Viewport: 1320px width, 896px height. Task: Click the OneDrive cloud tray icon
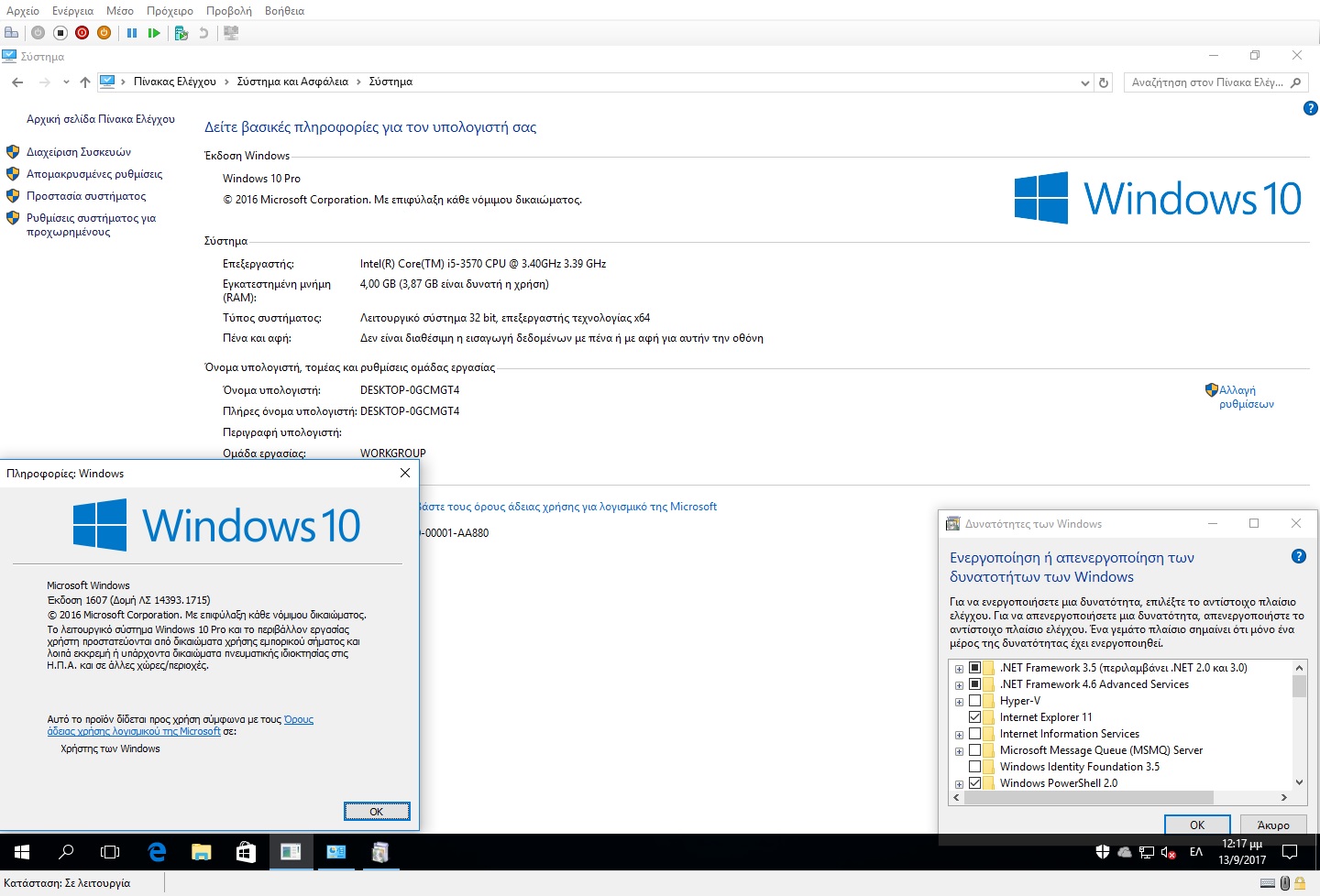pyautogui.click(x=1125, y=852)
